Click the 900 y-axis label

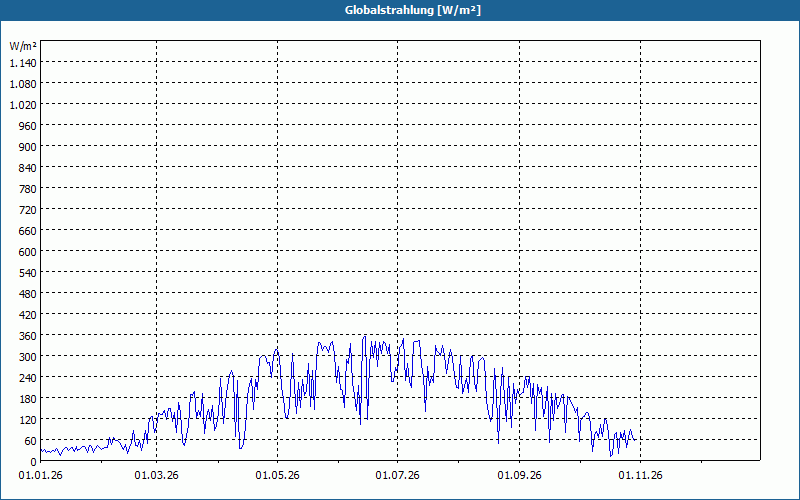[x=28, y=147]
